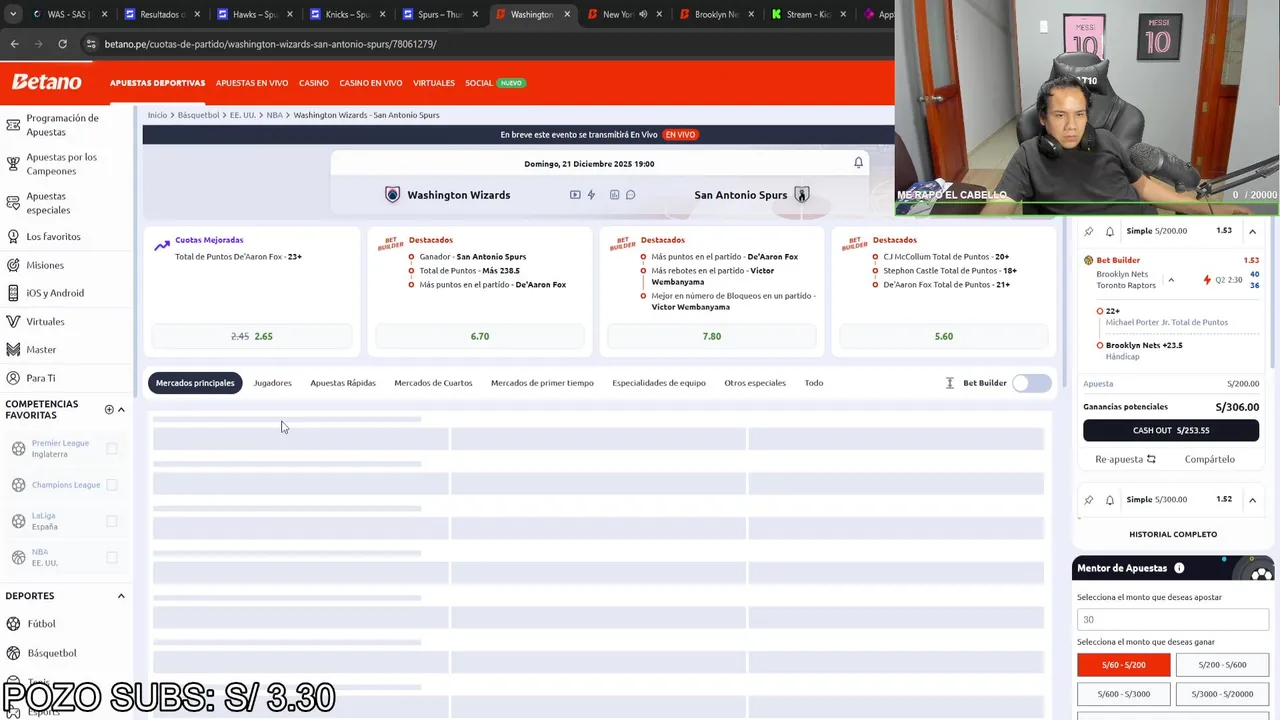Click the lightning bolt match icon
Viewport: 1280px width, 720px height.
591,195
